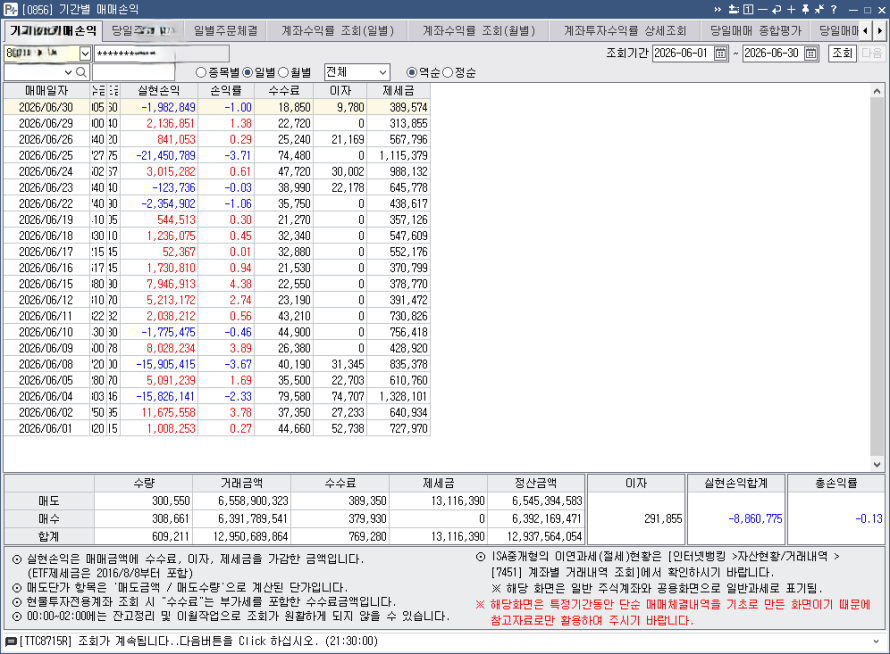Click the font-decrease minus icon in title bar
Viewport: 890px width, 654px height.
tap(762, 9)
